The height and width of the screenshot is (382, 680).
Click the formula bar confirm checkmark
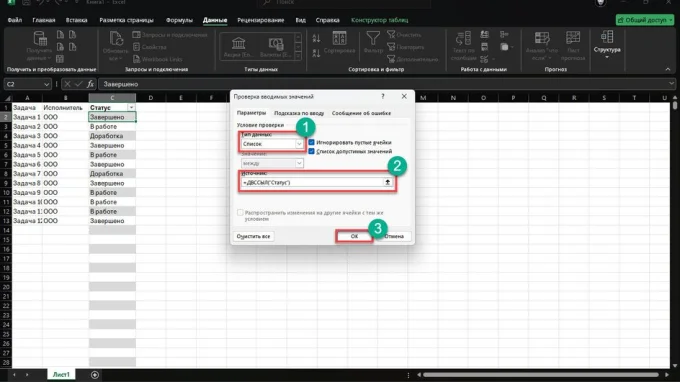(x=78, y=84)
